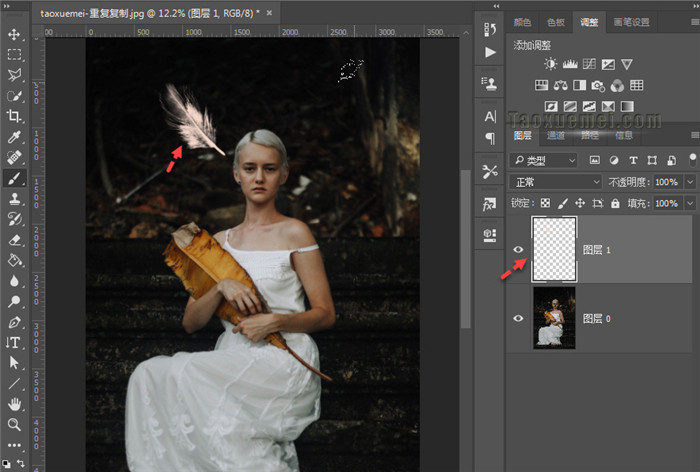The image size is (700, 472).
Task: Toggle lock image pixels brush icon
Action: (x=563, y=204)
